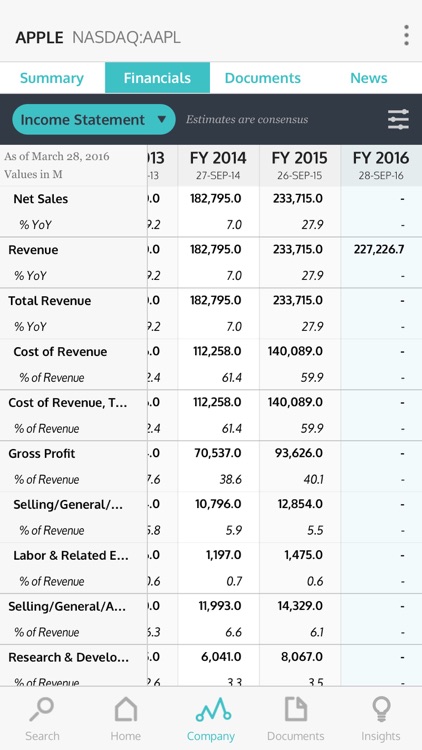Select the 1,475.0 Labor cell
Image resolution: width=422 pixels, height=750 pixels.
(x=304, y=555)
